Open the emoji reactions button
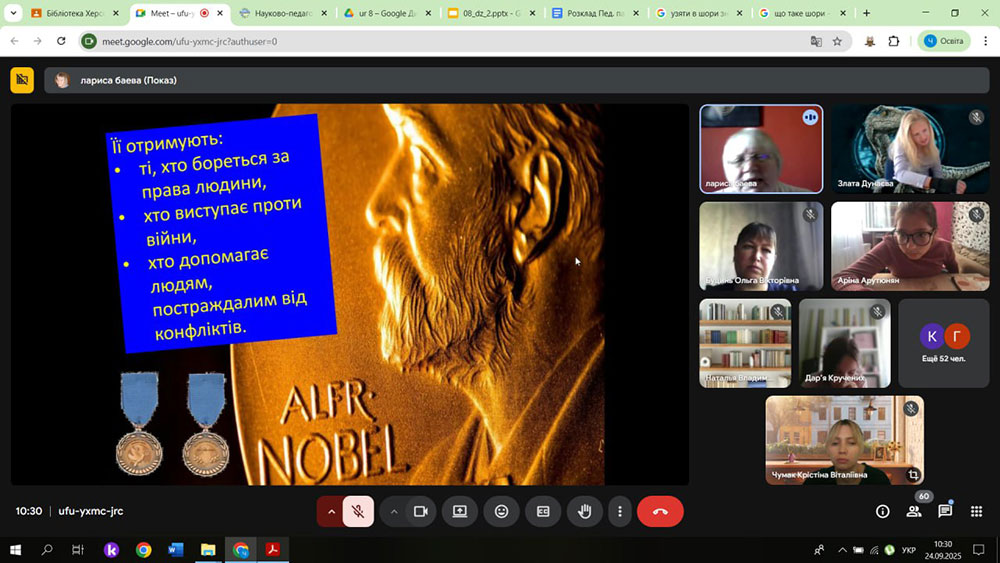Viewport: 1000px width, 563px height. [x=501, y=511]
